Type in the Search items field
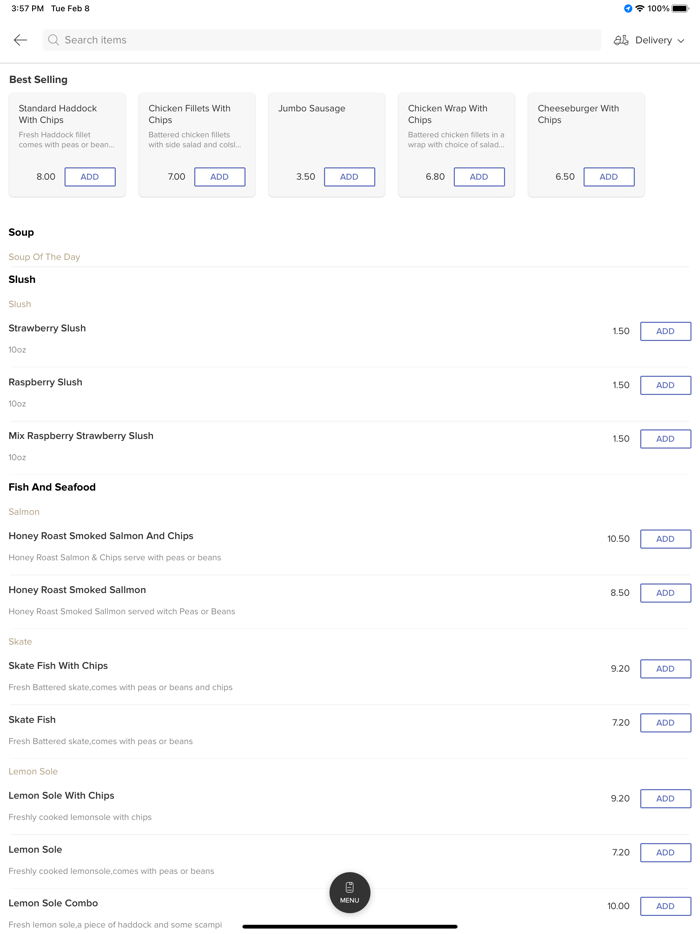Viewport: 700px width, 934px height. coord(320,40)
